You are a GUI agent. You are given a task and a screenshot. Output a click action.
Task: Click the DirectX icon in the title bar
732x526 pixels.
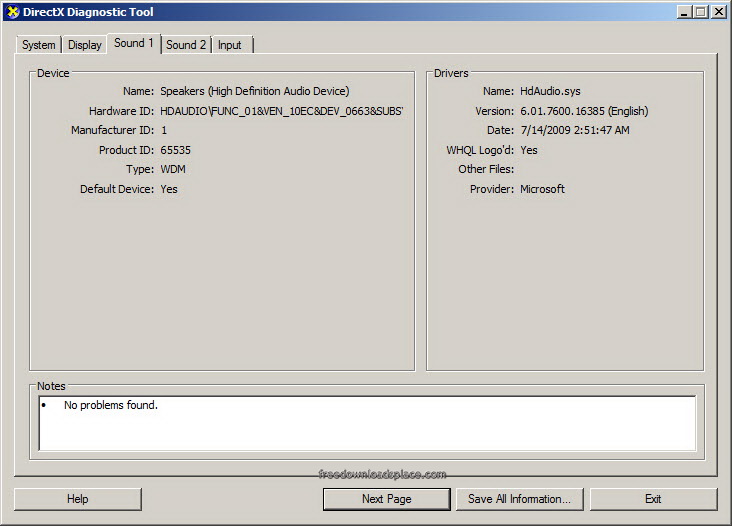[x=13, y=12]
